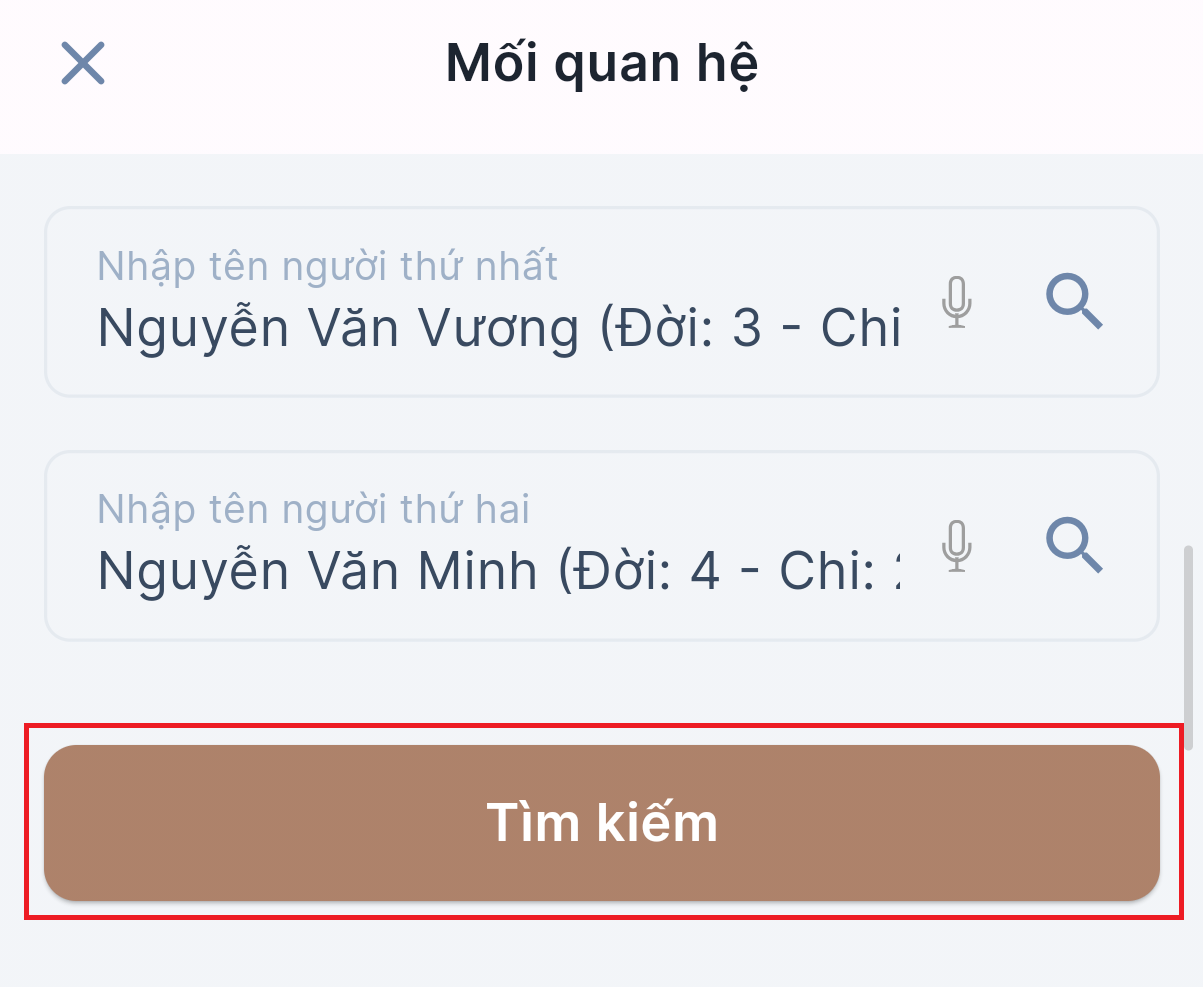
Task: Select the magnifier next to Đời: 3 entry
Action: tap(1075, 302)
